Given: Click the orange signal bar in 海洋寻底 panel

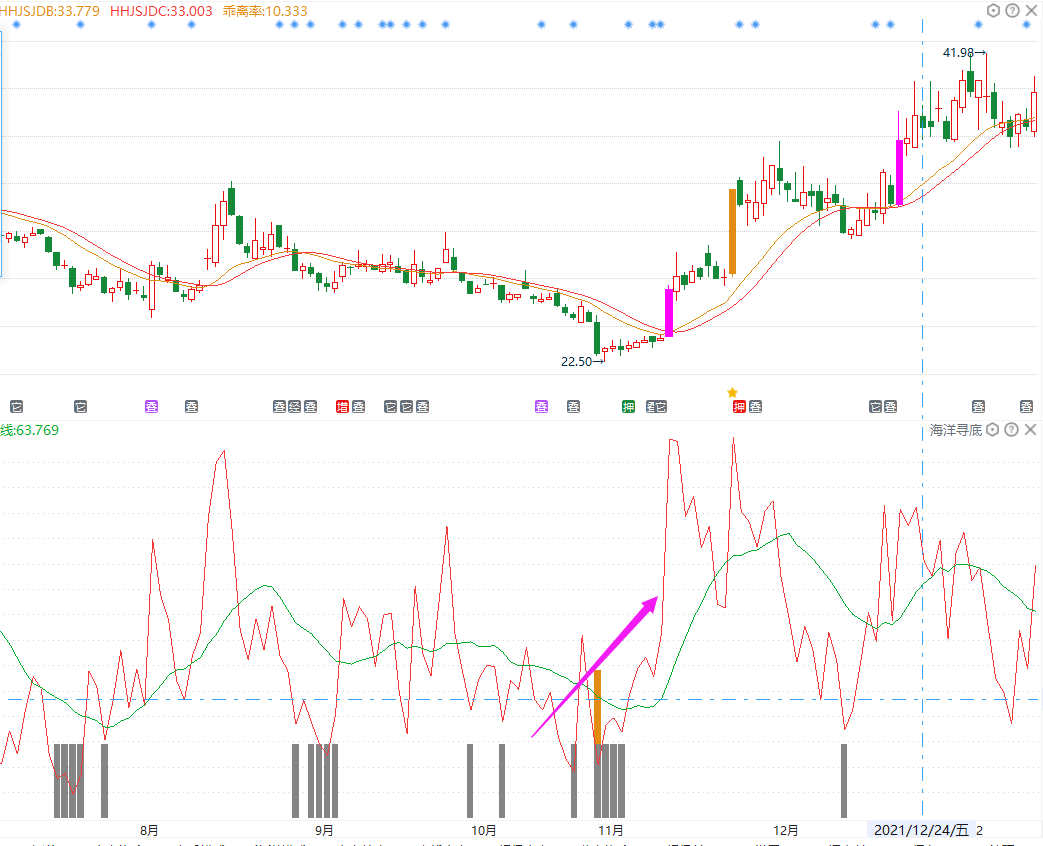Looking at the screenshot, I should click(x=597, y=706).
